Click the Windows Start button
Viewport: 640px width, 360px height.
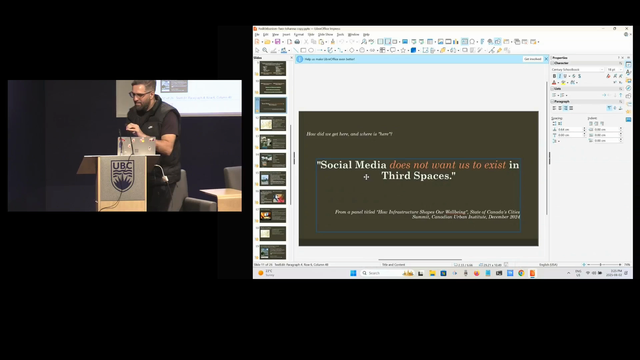coord(353,273)
